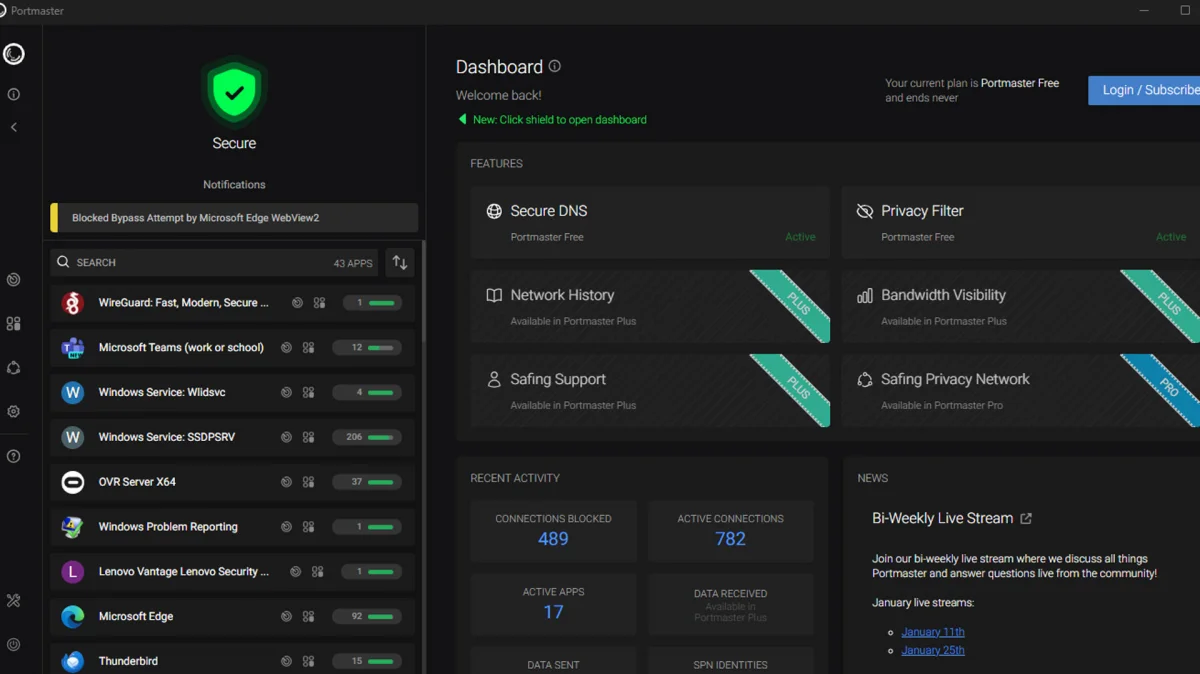The image size is (1200, 674).
Task: Select the Microsoft Teams app icon
Action: pyautogui.click(x=72, y=348)
